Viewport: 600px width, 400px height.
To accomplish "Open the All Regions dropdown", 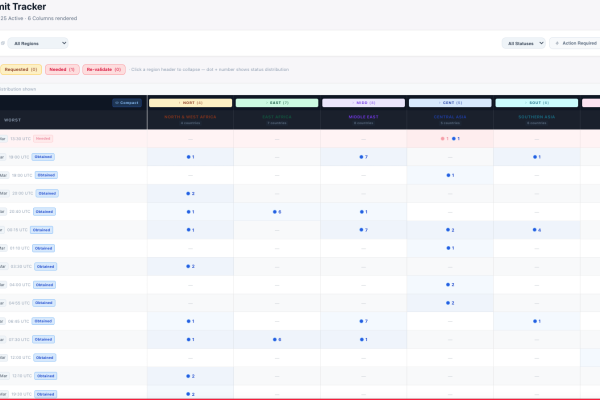I will [x=40, y=43].
